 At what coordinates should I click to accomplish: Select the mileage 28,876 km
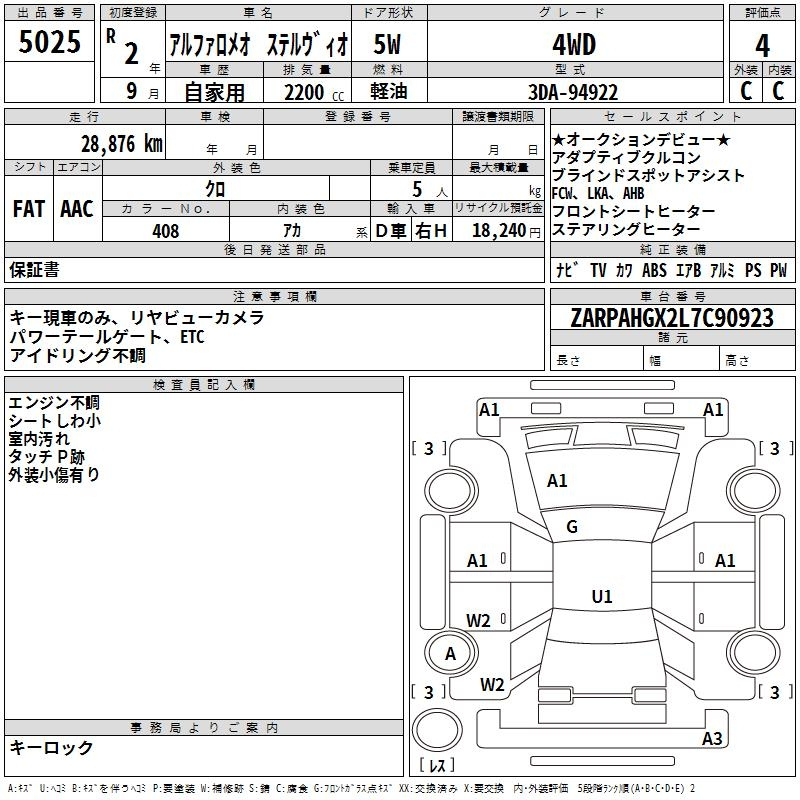pyautogui.click(x=122, y=144)
